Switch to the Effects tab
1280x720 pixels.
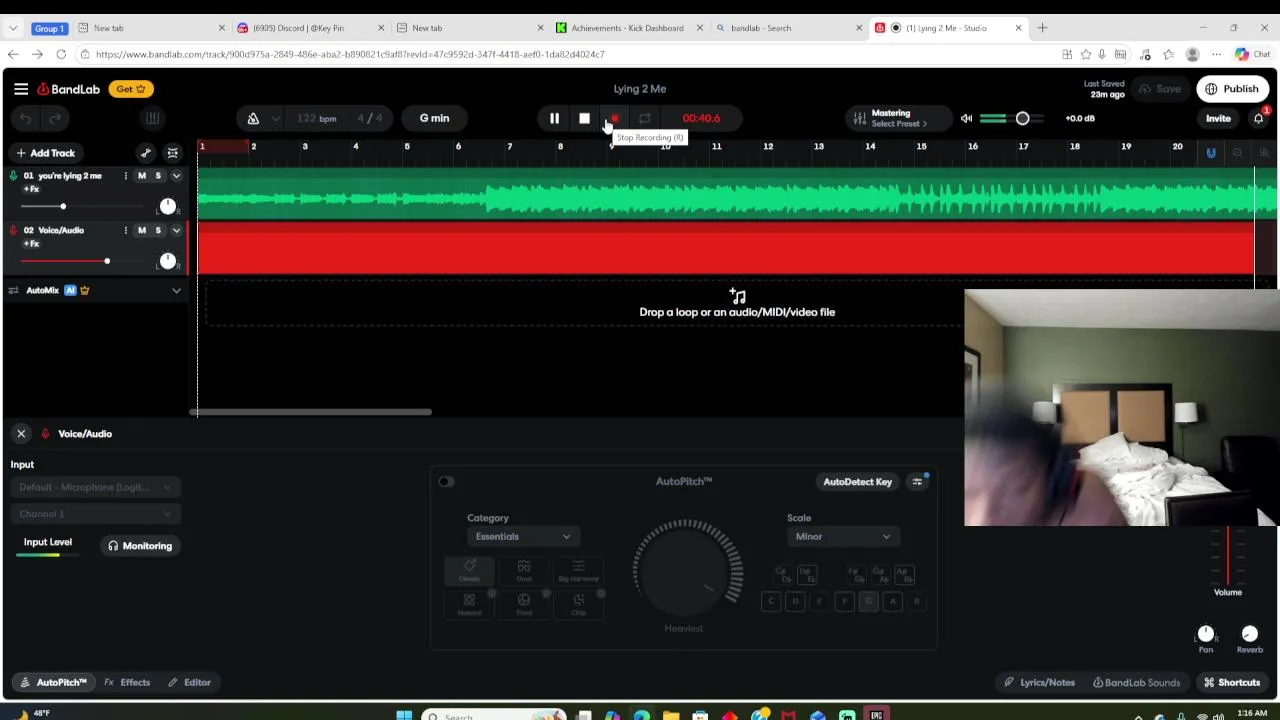(127, 683)
